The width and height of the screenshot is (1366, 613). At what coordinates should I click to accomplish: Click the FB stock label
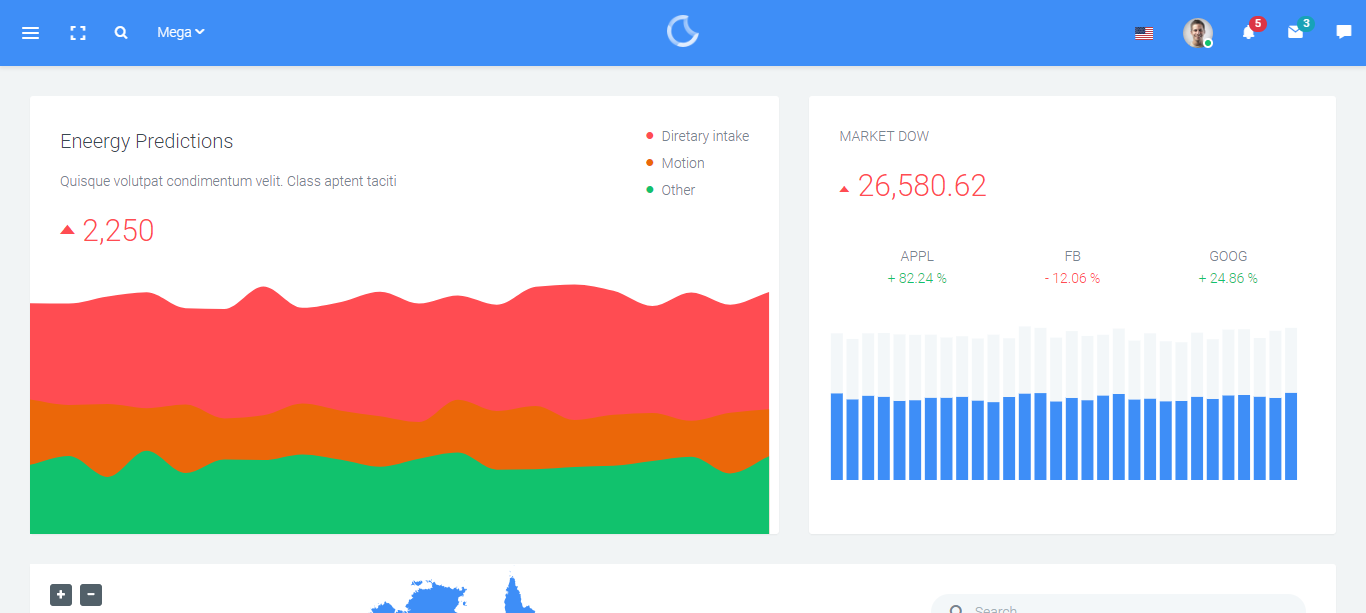(1072, 256)
